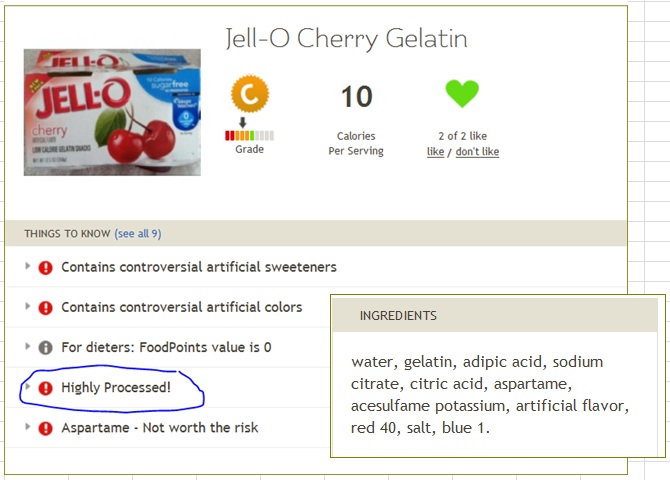Open the see all 9 link
Screen dimensions: 670x480
coord(138,234)
